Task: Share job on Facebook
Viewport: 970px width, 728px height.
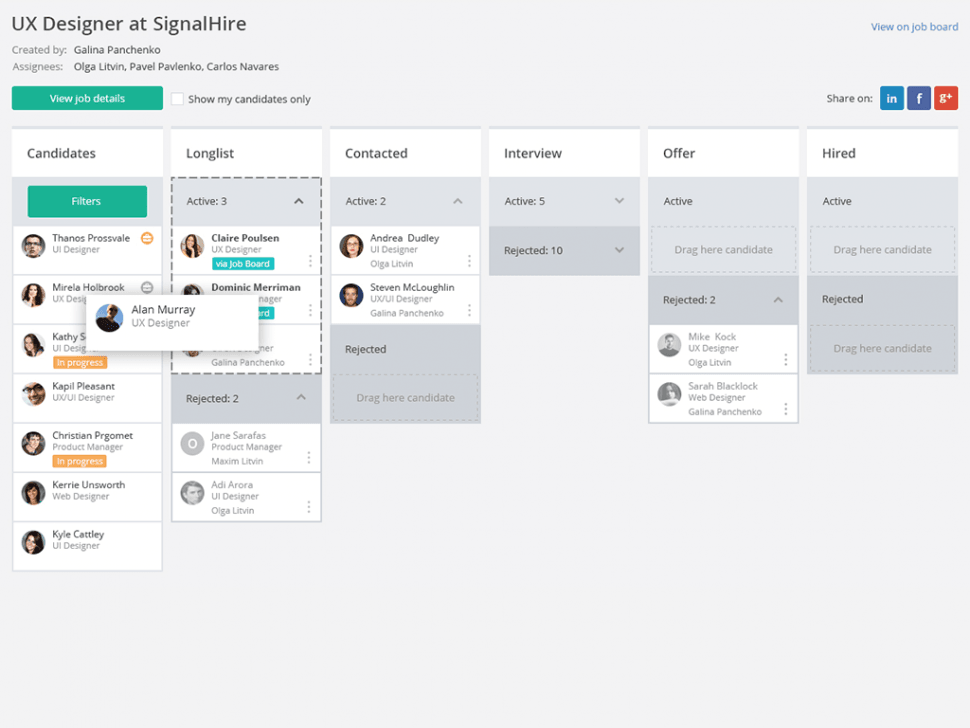Action: pos(919,98)
